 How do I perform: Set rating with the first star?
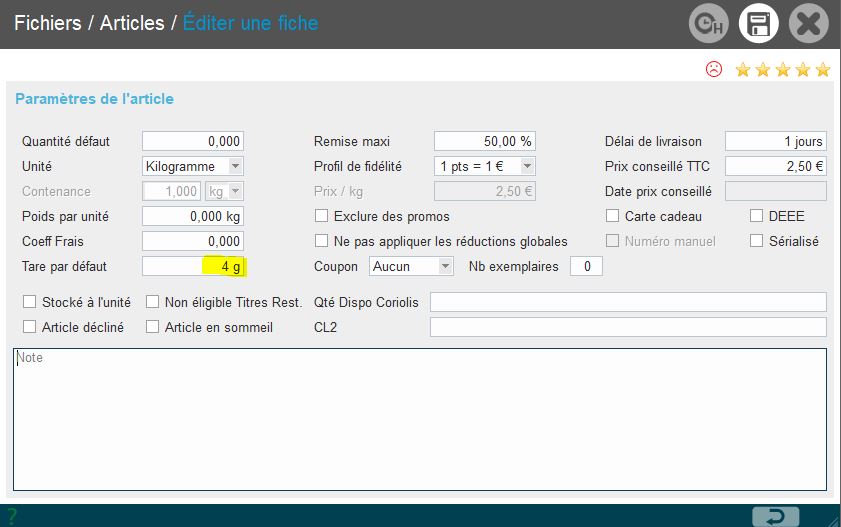tap(743, 69)
